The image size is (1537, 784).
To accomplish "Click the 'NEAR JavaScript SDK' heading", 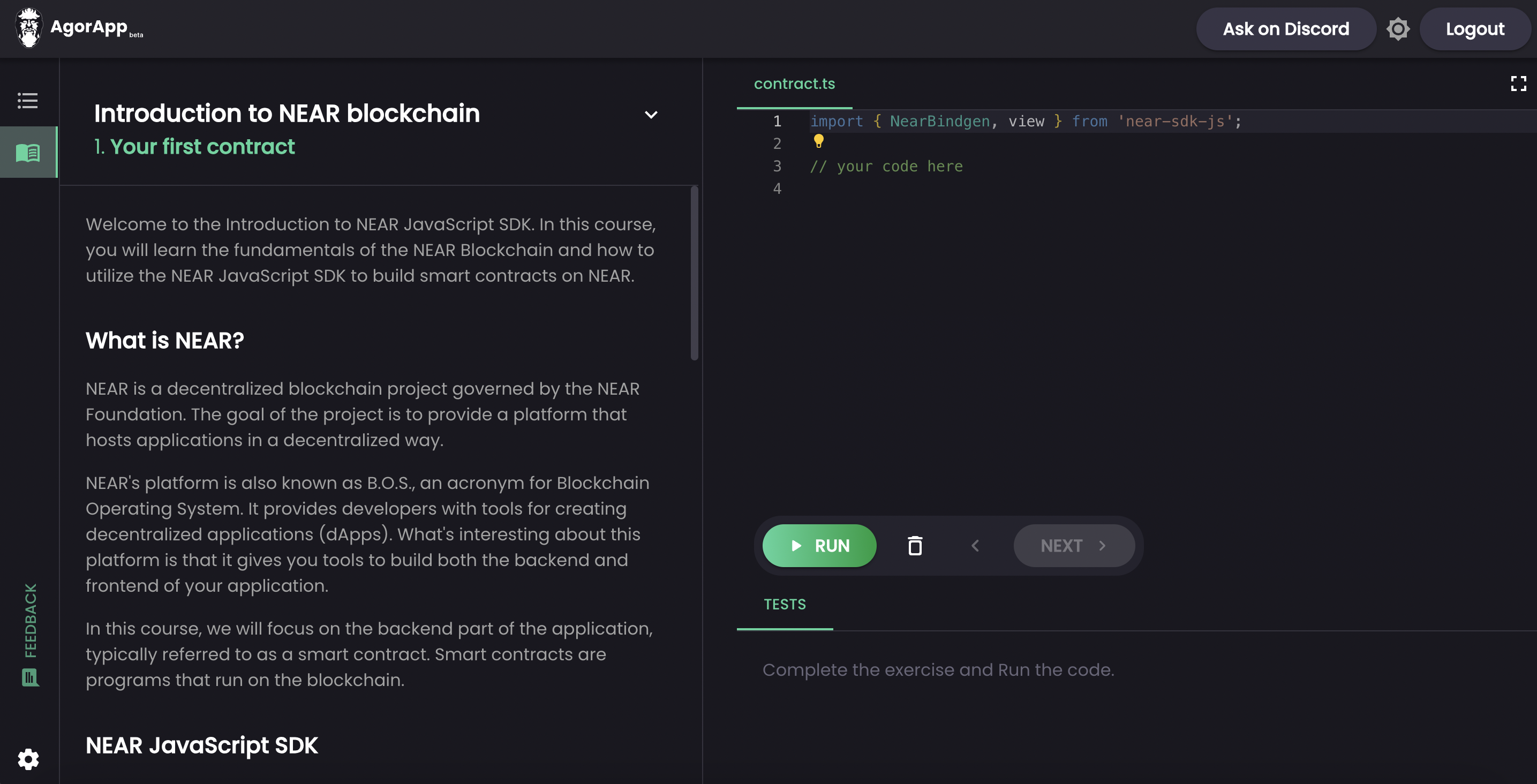I will click(202, 746).
